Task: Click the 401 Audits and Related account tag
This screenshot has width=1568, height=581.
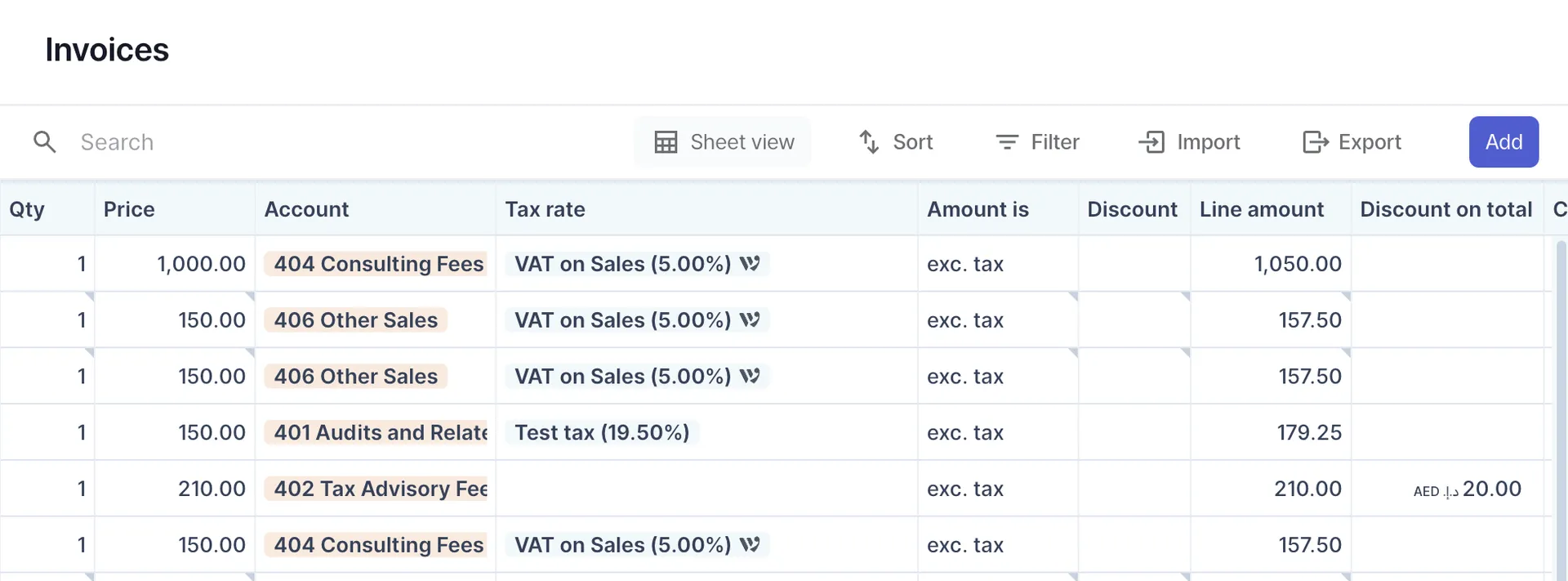Action: tap(380, 432)
